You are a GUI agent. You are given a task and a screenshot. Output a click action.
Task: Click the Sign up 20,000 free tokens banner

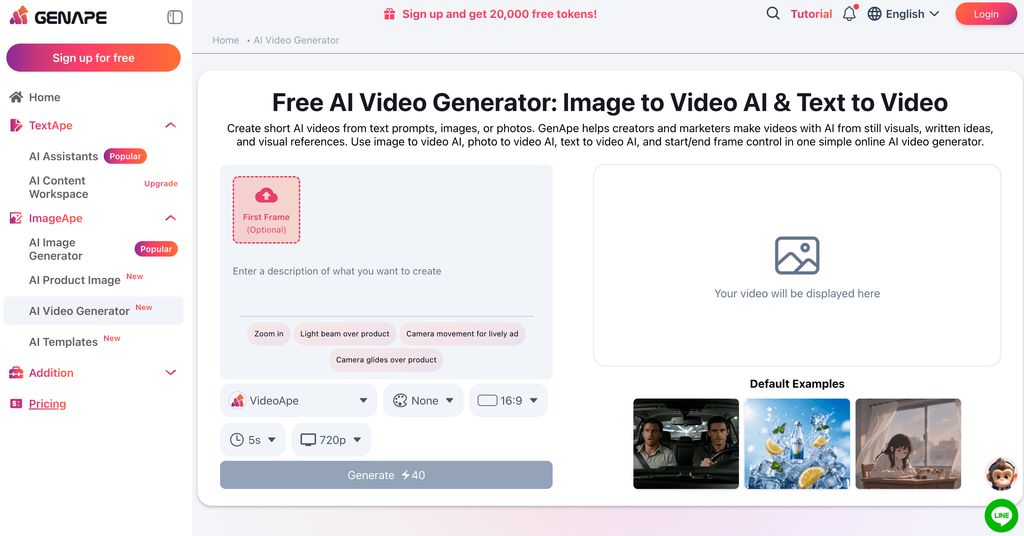click(499, 14)
